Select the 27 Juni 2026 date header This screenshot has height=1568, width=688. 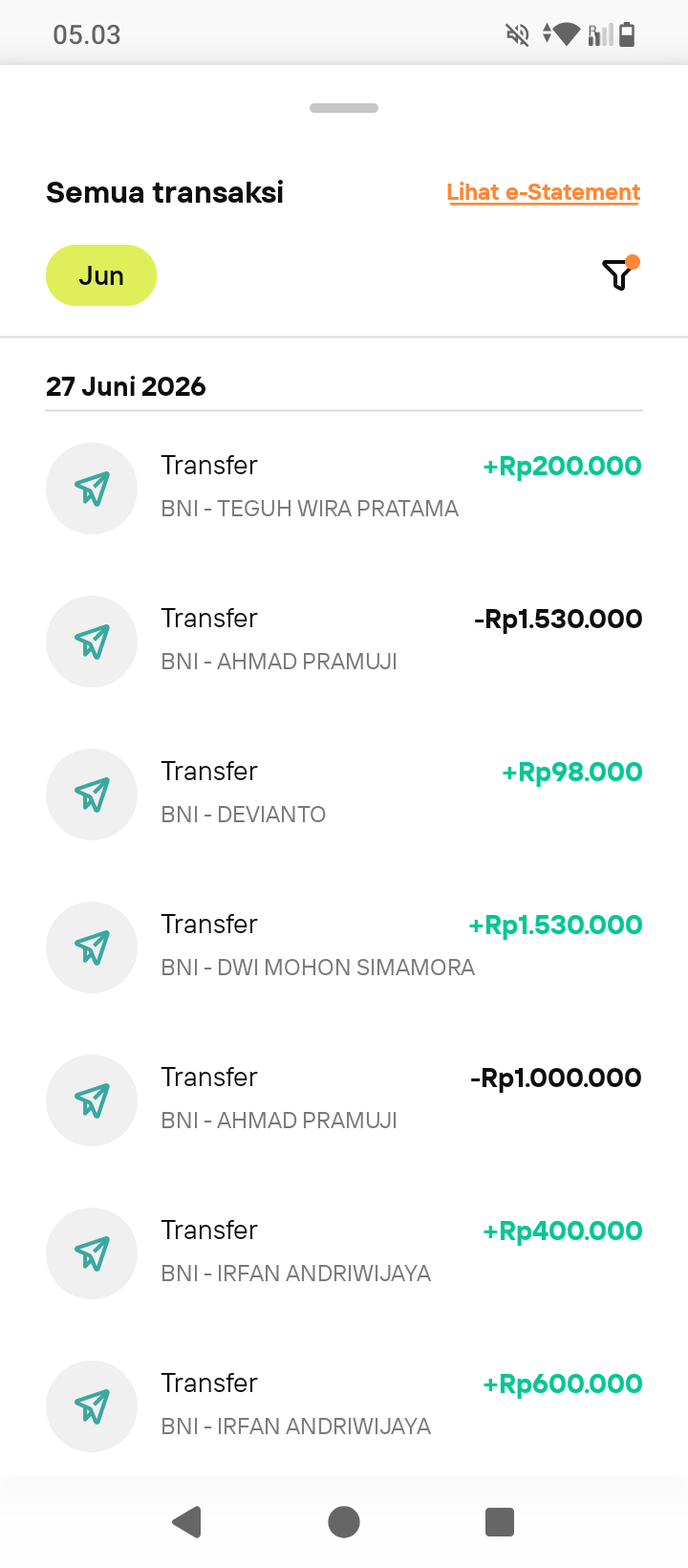(126, 386)
